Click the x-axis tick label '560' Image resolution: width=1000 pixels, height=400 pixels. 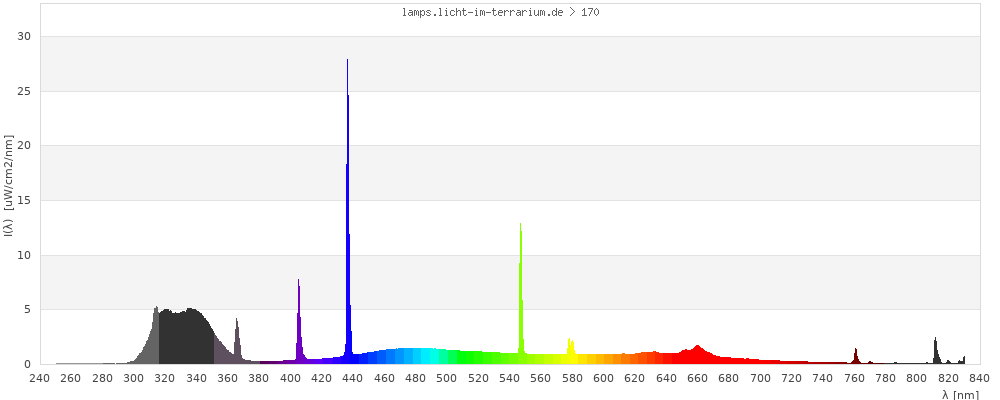click(541, 378)
